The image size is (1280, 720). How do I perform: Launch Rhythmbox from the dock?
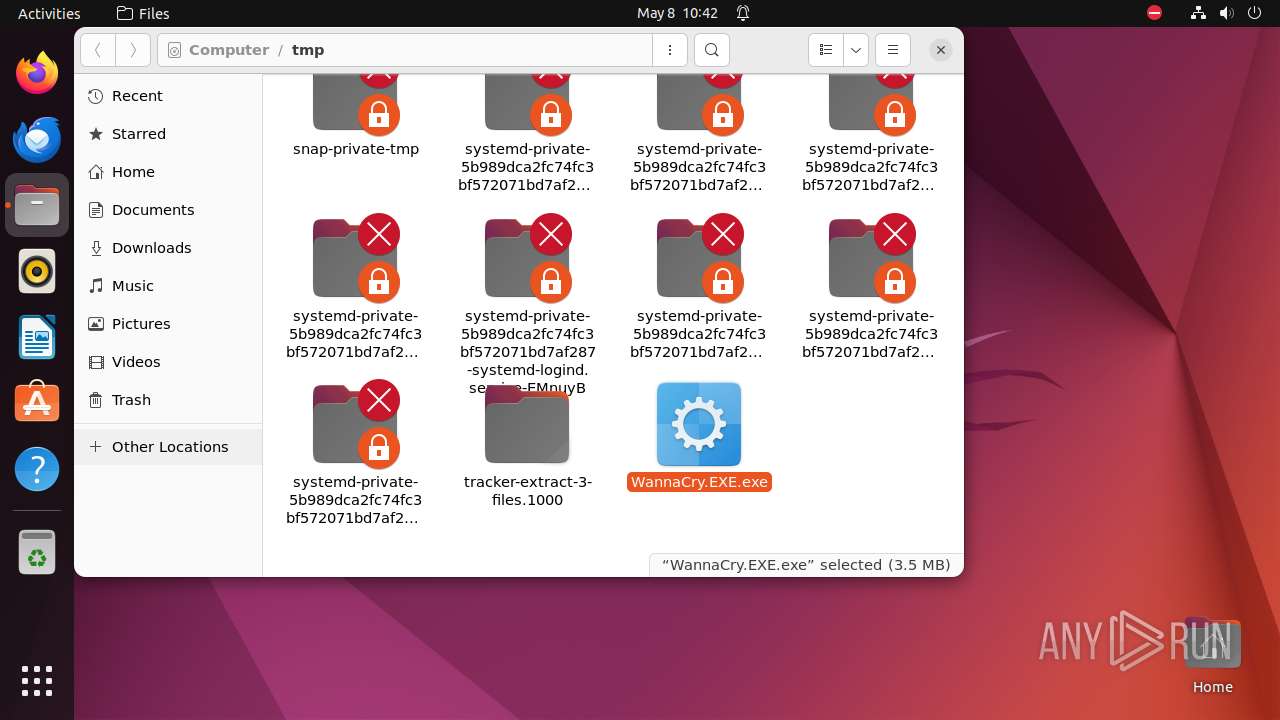click(37, 271)
